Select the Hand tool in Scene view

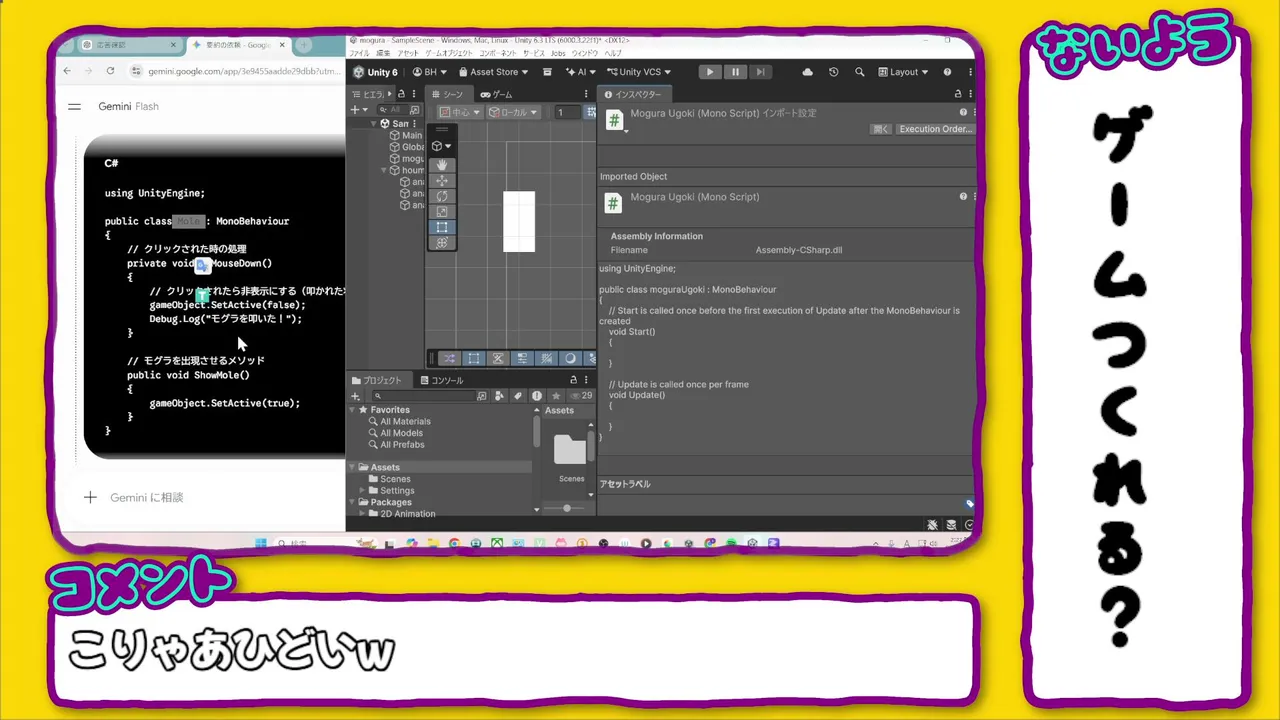[441, 166]
